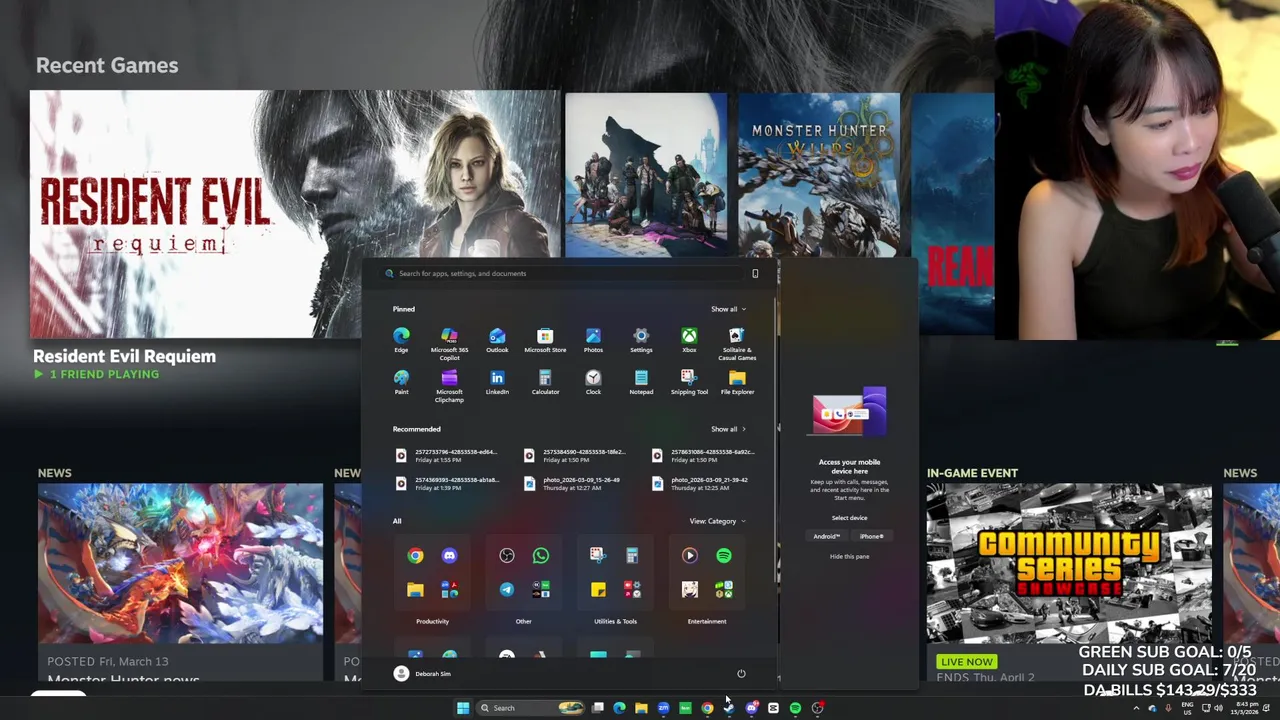The width and height of the screenshot is (1280, 720).
Task: Open Chrome from the taskbar
Action: tap(707, 708)
